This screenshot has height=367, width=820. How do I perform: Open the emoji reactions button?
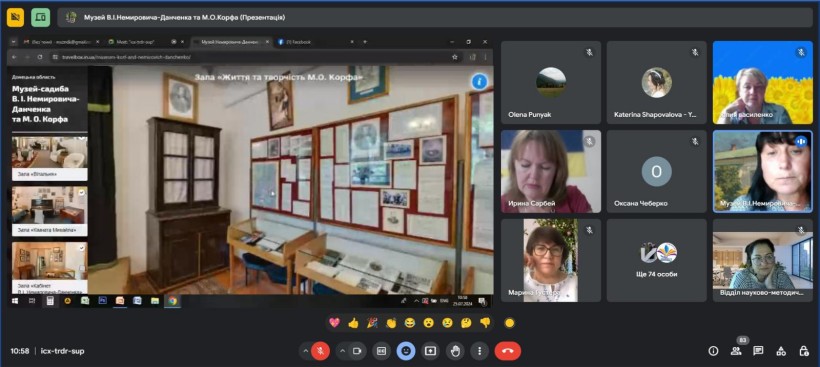(x=406, y=351)
